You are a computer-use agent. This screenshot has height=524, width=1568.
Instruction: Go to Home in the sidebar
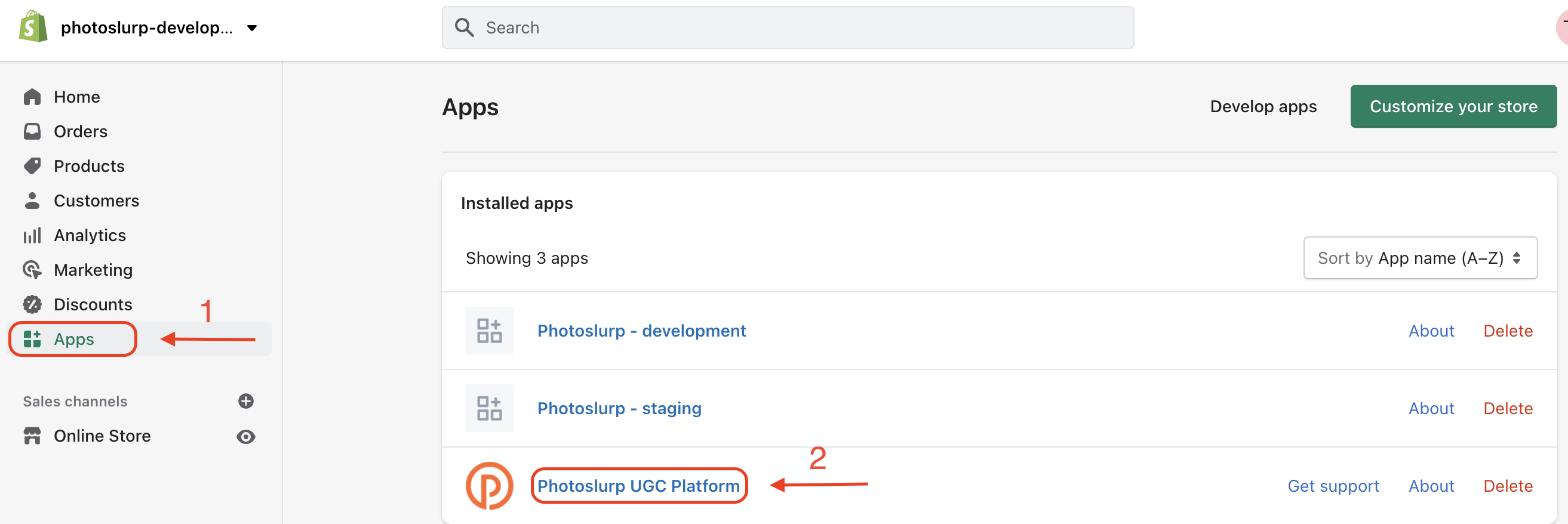pos(76,97)
